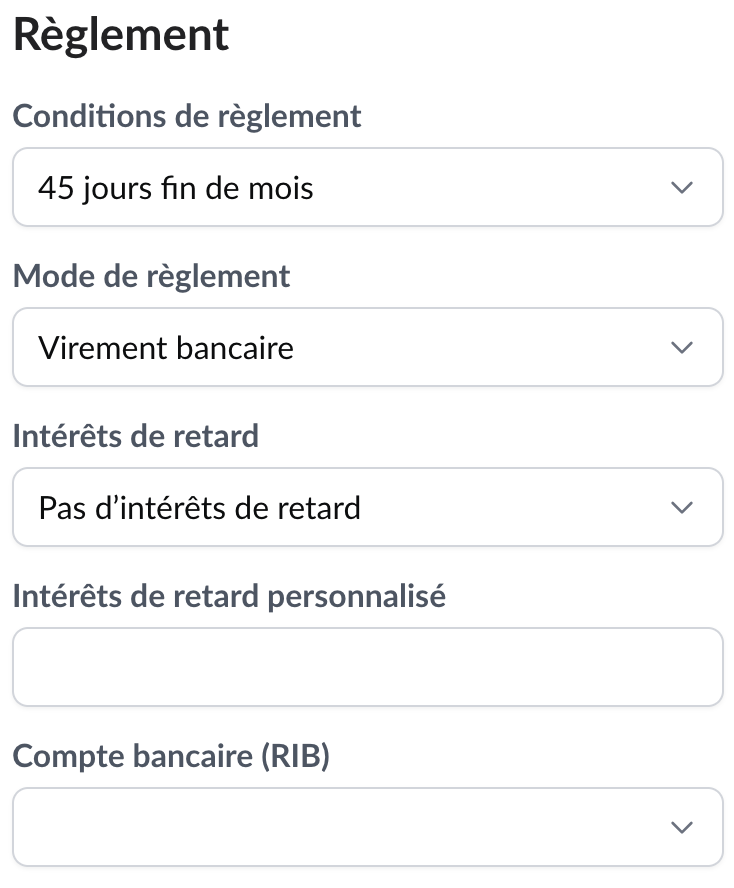
Task: Click the "Intérêts de retard personnalisé" label
Action: click(x=229, y=596)
